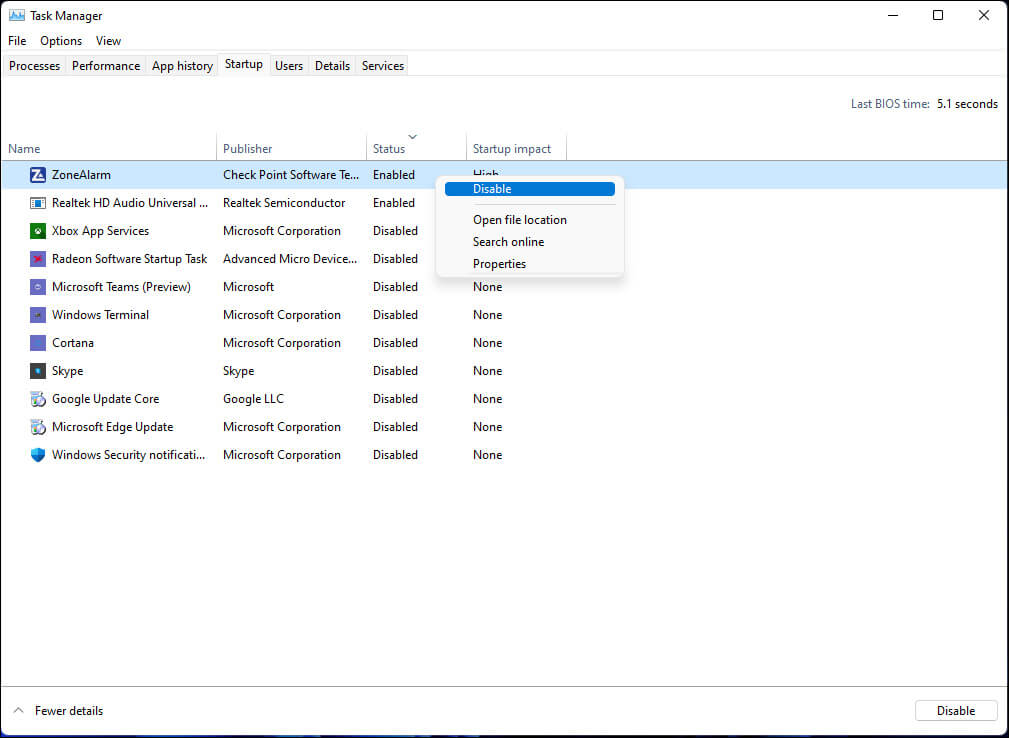This screenshot has width=1009, height=738.
Task: Click Disabled status of Cortana
Action: pos(395,343)
